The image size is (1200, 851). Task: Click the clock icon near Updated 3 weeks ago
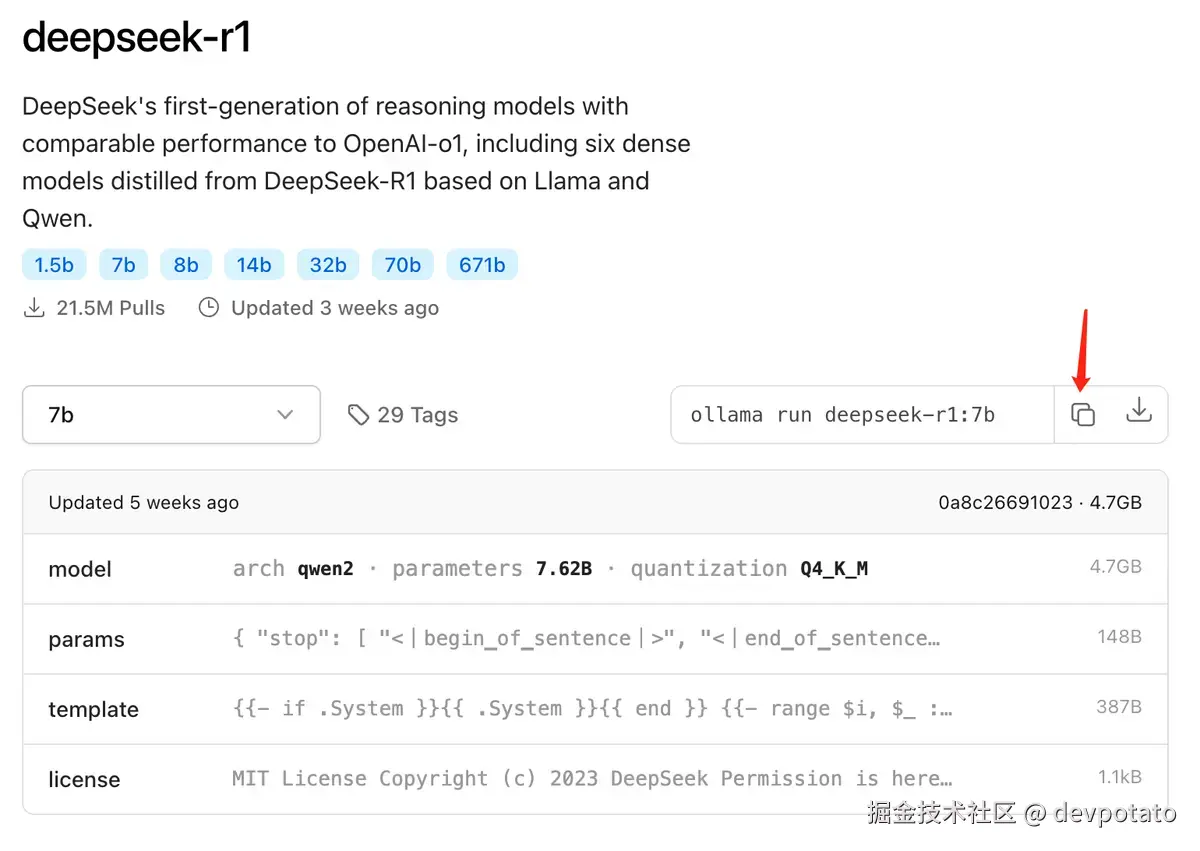[208, 308]
